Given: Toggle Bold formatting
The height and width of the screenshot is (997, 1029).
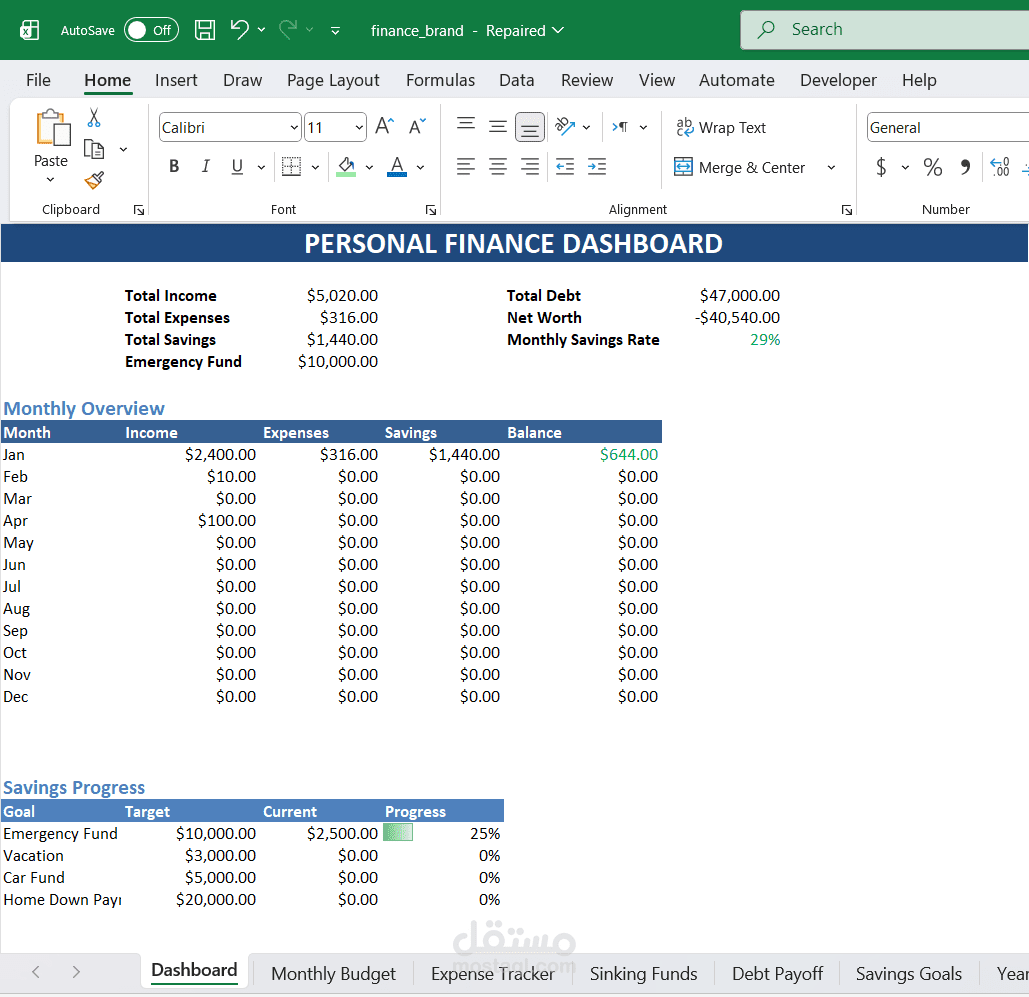Looking at the screenshot, I should [x=174, y=167].
